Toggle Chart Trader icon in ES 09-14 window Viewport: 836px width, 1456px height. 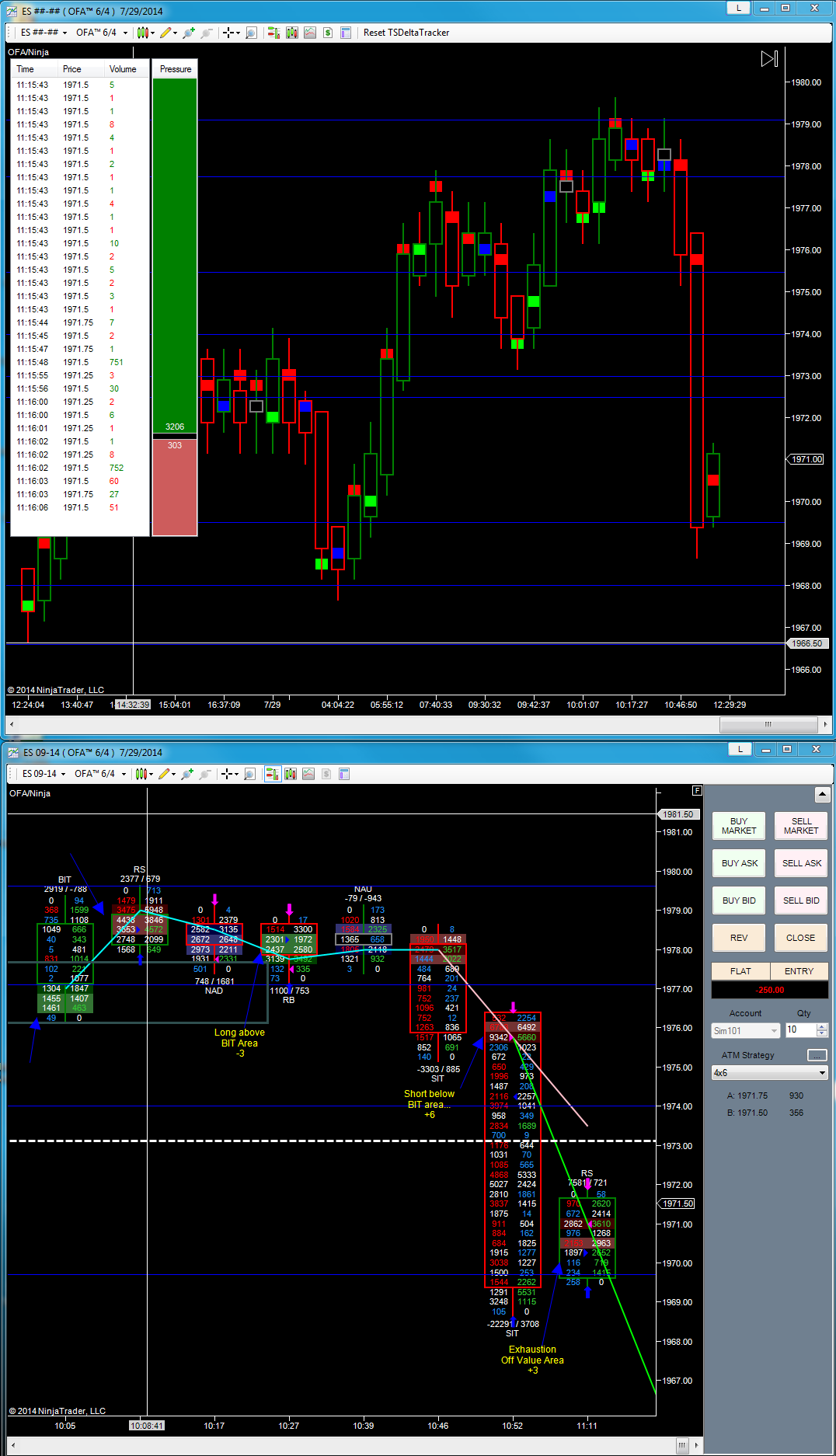[x=273, y=774]
